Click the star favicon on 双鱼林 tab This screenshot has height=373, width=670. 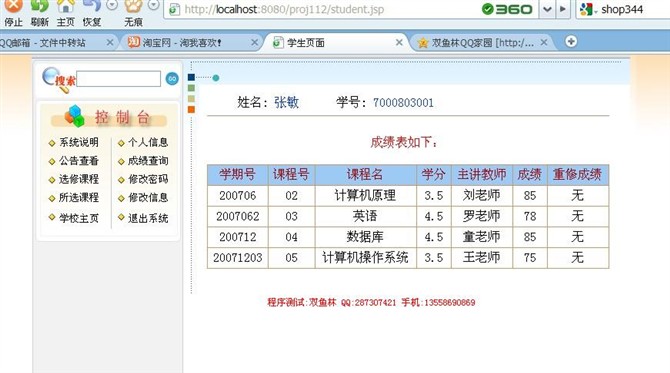click(x=423, y=43)
